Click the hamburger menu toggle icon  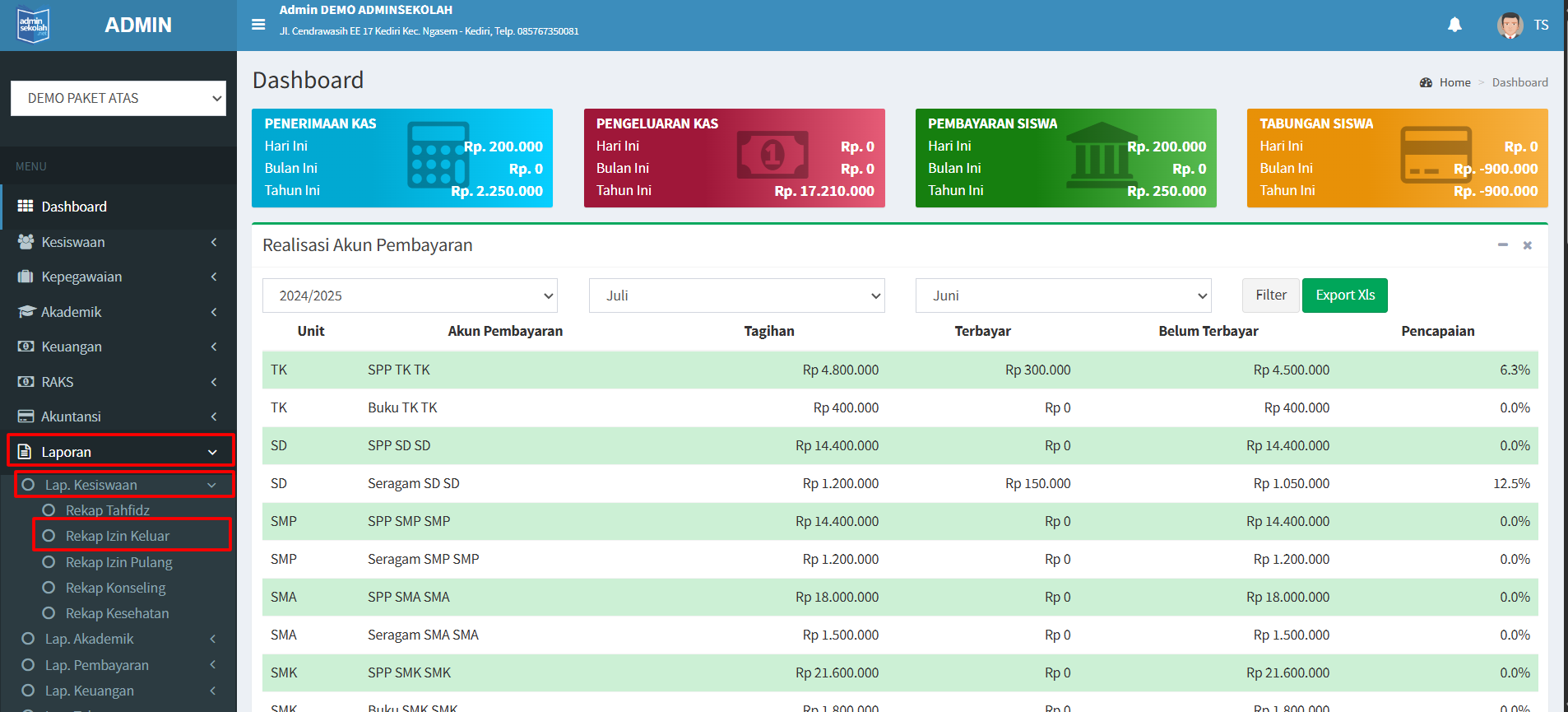pos(258,25)
